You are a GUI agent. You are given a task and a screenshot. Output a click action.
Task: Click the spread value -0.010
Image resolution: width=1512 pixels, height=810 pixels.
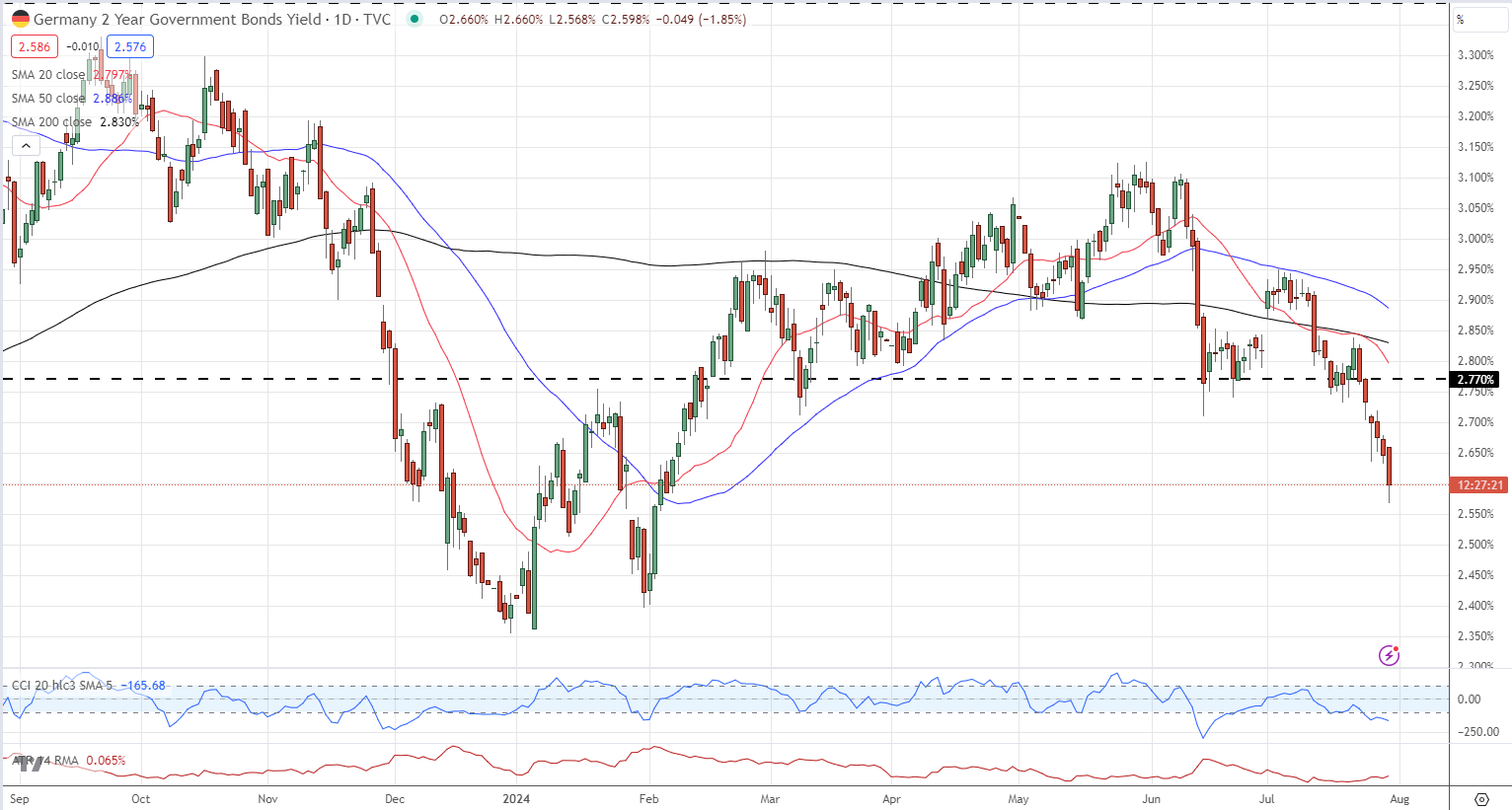[x=83, y=46]
